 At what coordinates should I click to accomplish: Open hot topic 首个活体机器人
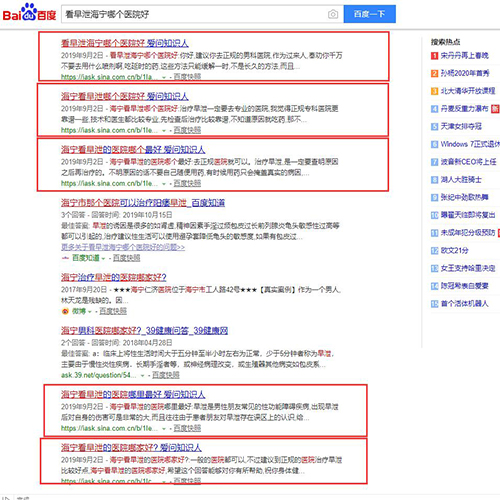[465, 304]
